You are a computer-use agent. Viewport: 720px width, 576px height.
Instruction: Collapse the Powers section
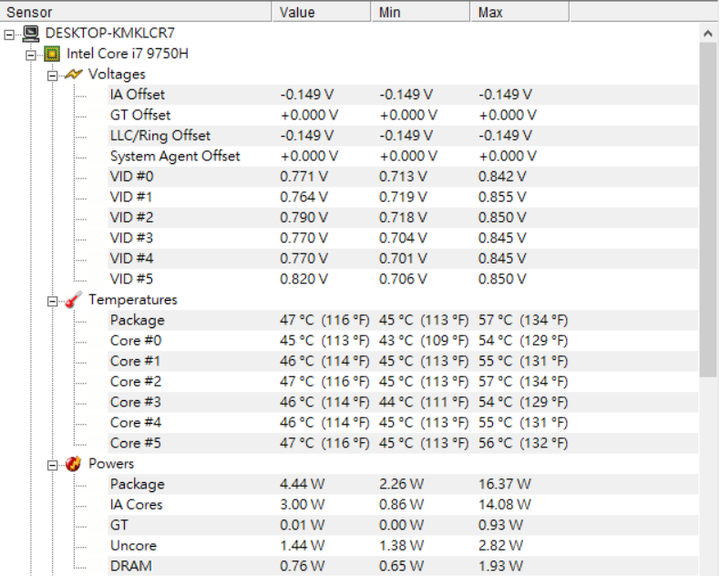click(x=53, y=465)
